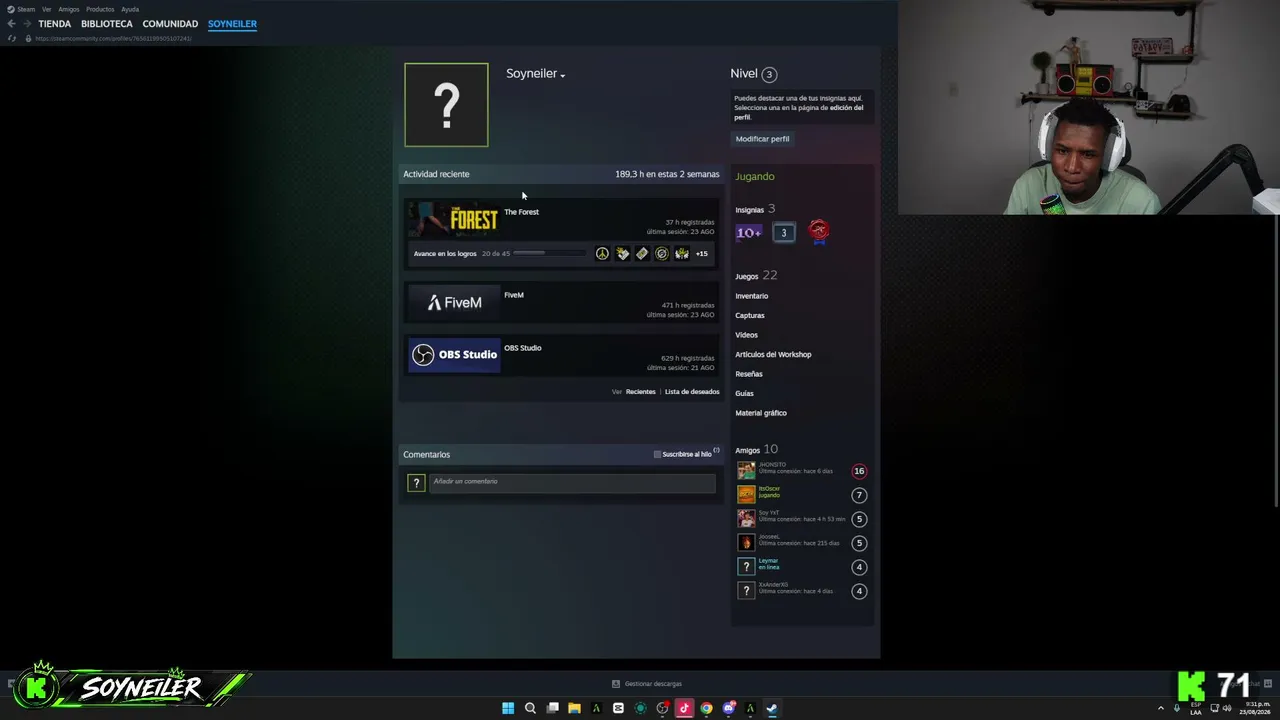Open Windows taskbar search
The height and width of the screenshot is (720, 1280).
[x=530, y=708]
